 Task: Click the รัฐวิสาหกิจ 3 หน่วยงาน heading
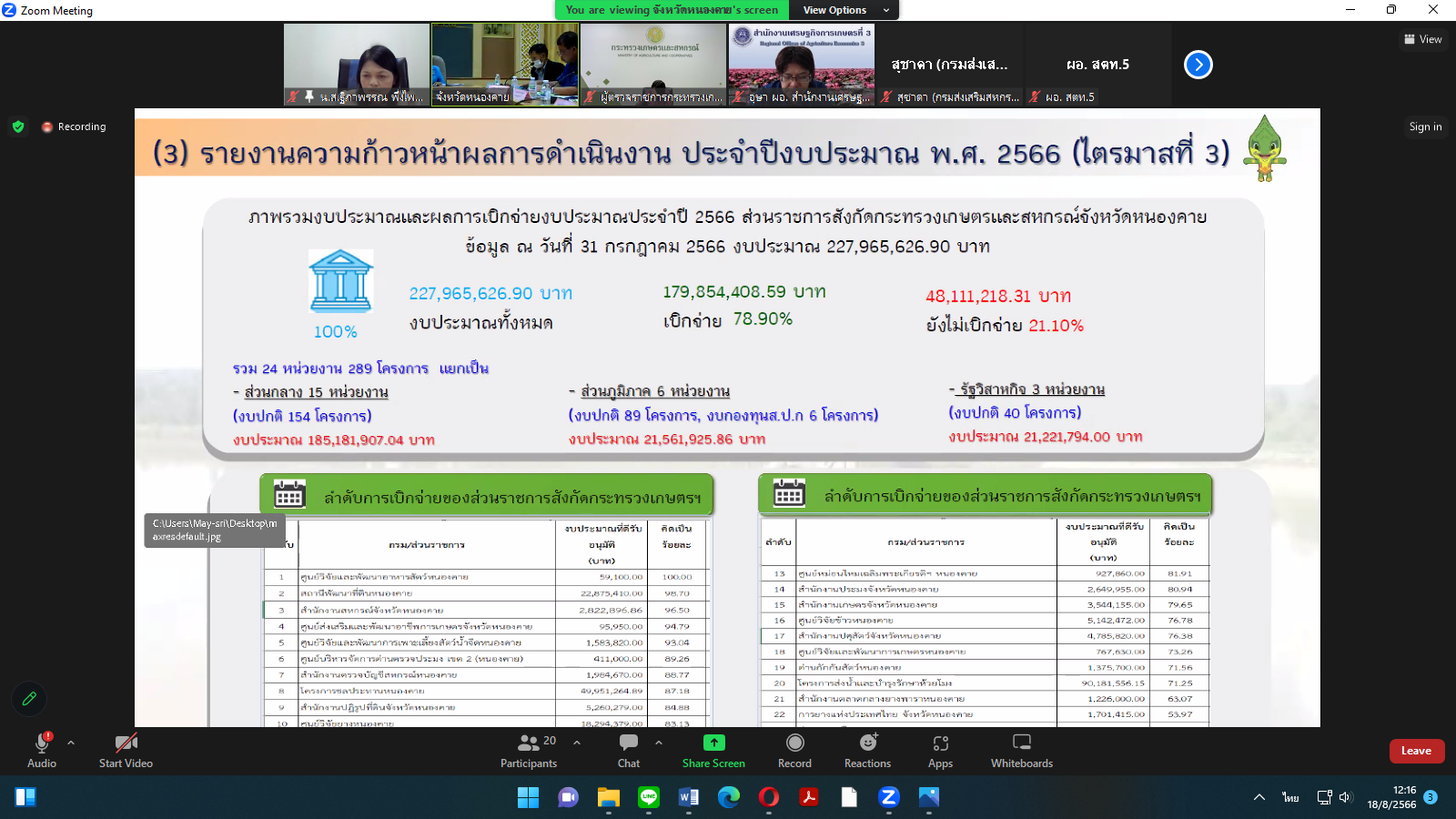click(1032, 389)
